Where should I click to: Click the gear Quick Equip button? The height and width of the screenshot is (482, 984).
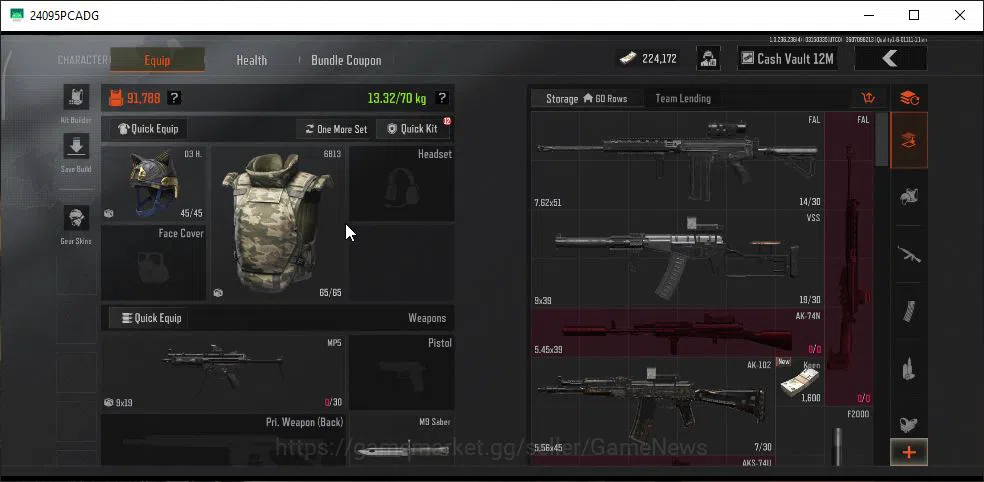148,129
